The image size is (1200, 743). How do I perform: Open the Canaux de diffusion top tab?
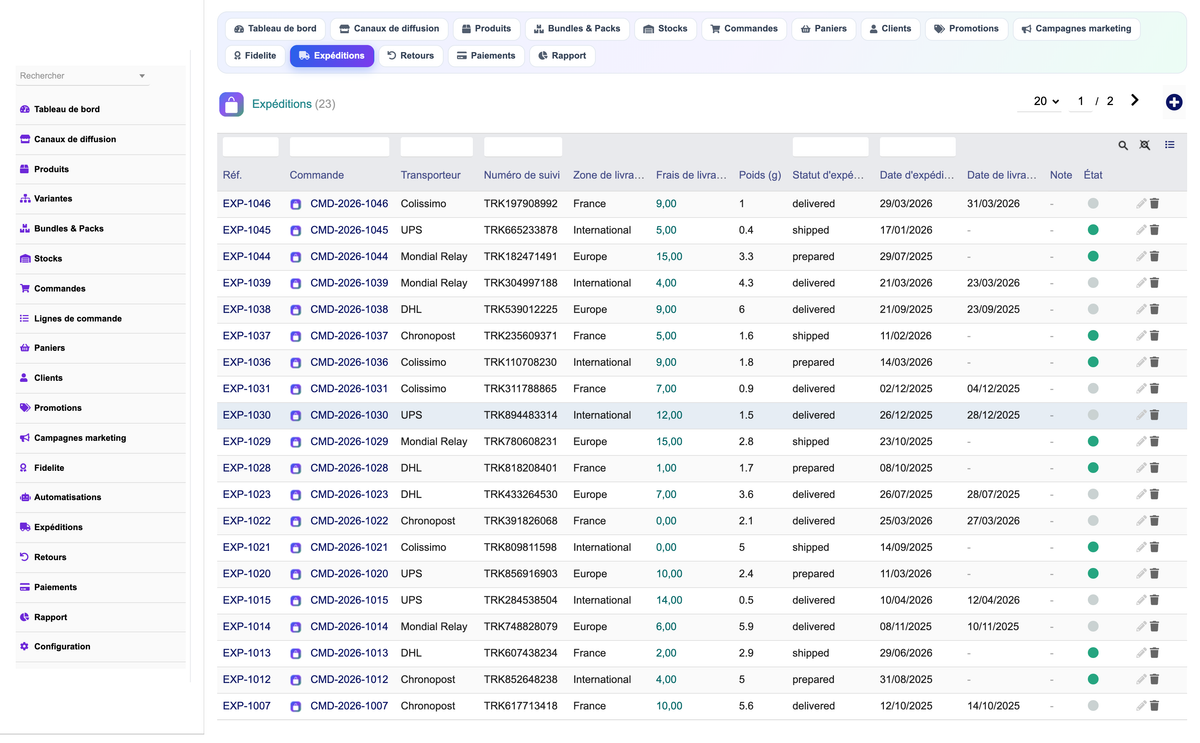click(x=389, y=29)
